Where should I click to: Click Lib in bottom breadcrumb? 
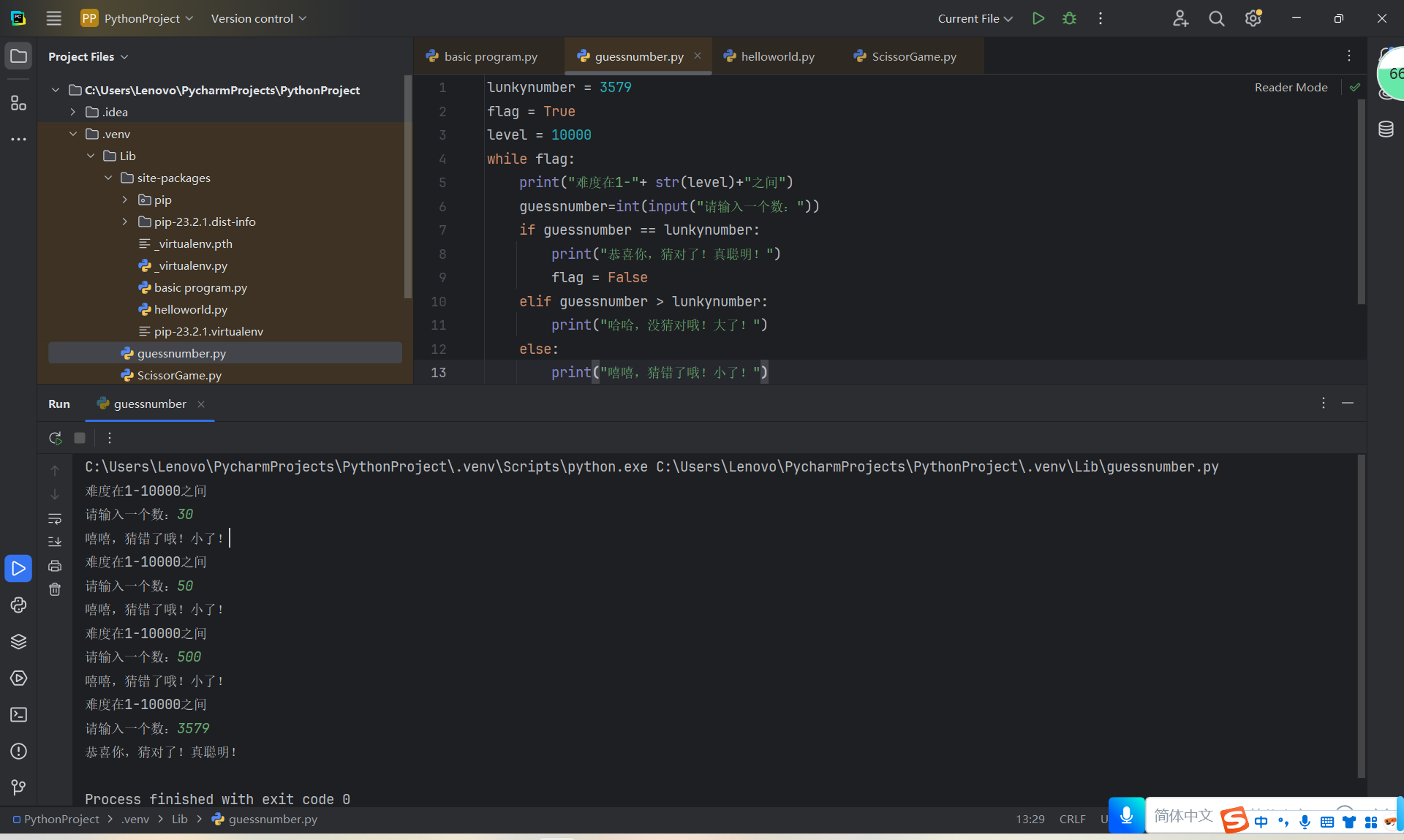click(179, 819)
